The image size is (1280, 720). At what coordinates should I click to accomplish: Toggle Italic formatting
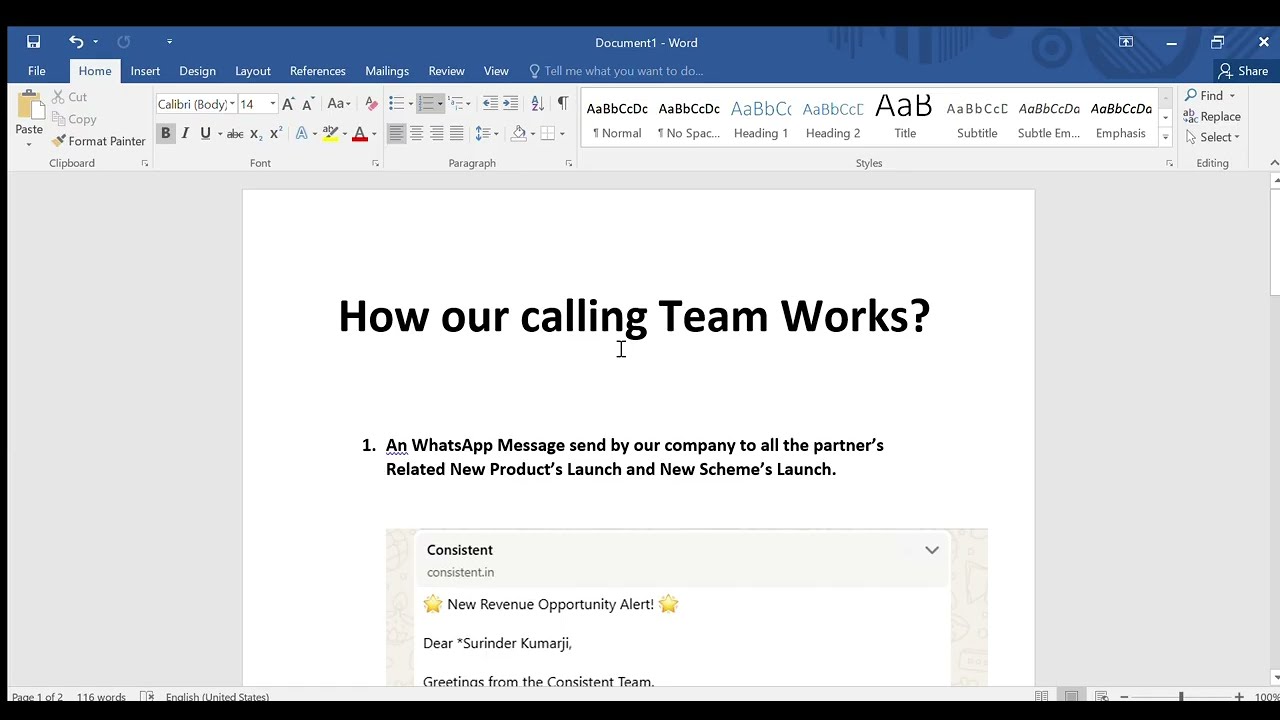185,133
